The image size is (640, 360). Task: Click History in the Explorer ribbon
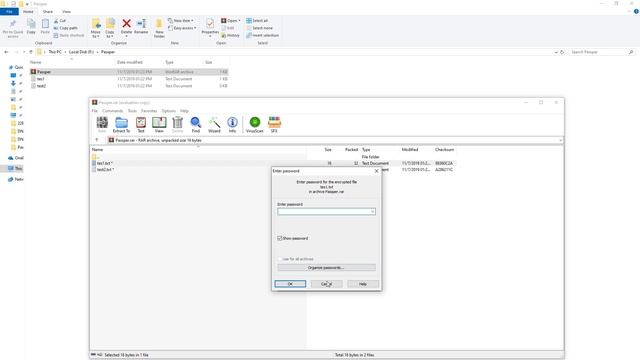(x=231, y=36)
